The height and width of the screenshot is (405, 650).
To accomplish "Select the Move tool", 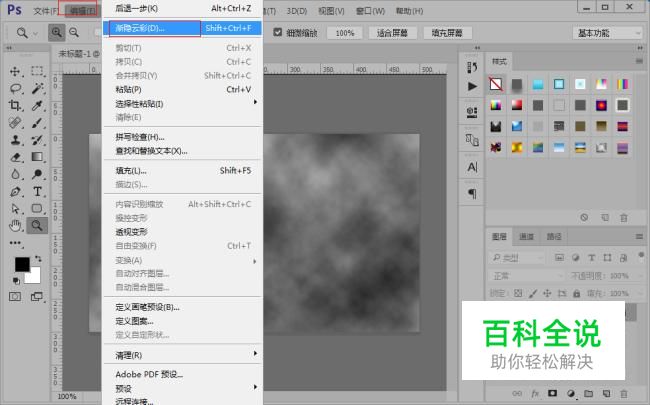I will tap(15, 71).
